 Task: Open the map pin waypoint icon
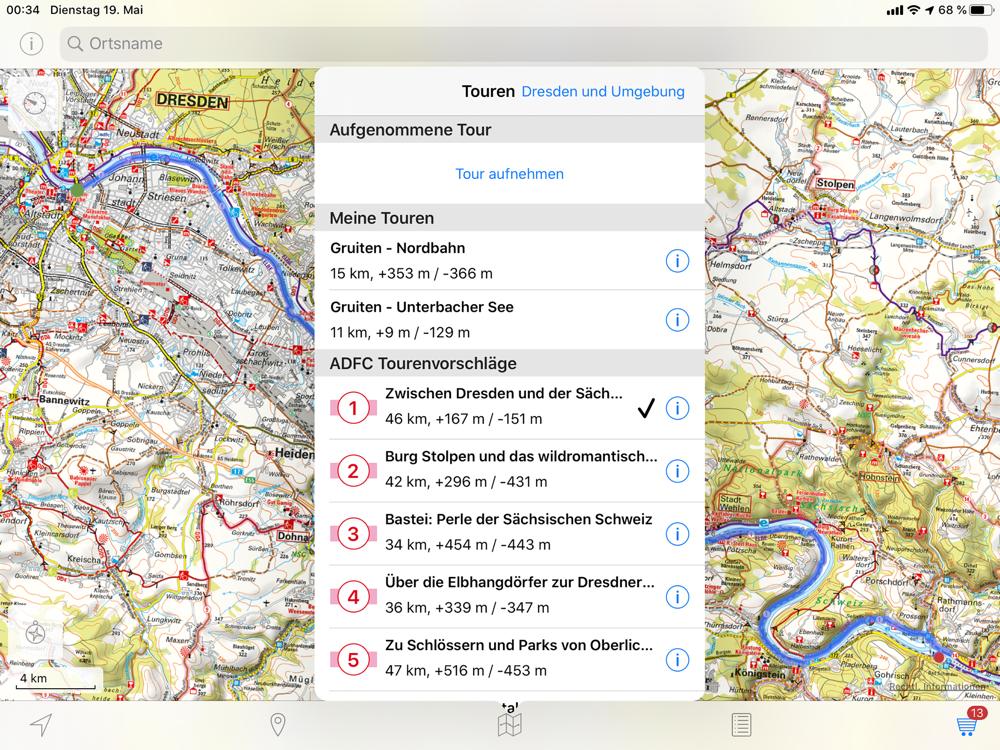click(x=277, y=724)
